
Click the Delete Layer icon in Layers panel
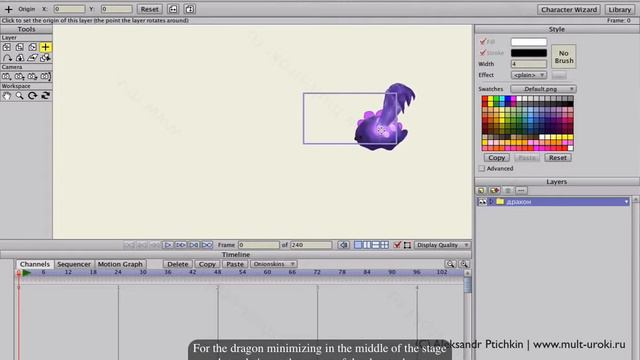pos(508,191)
